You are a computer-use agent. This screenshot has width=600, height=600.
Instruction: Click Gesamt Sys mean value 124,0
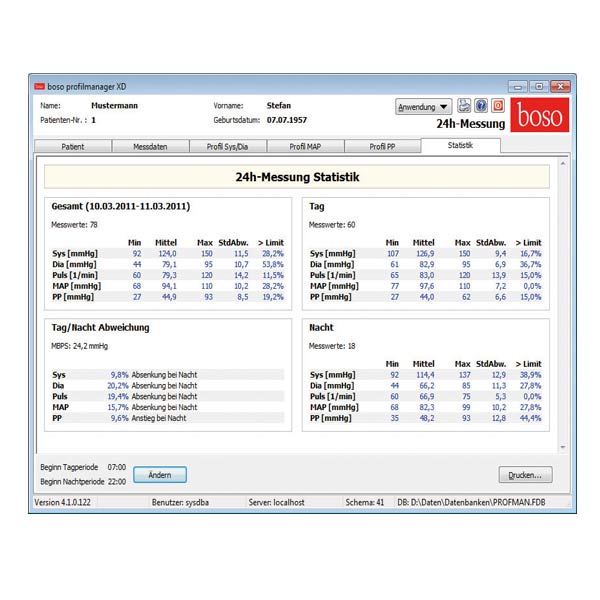point(167,254)
